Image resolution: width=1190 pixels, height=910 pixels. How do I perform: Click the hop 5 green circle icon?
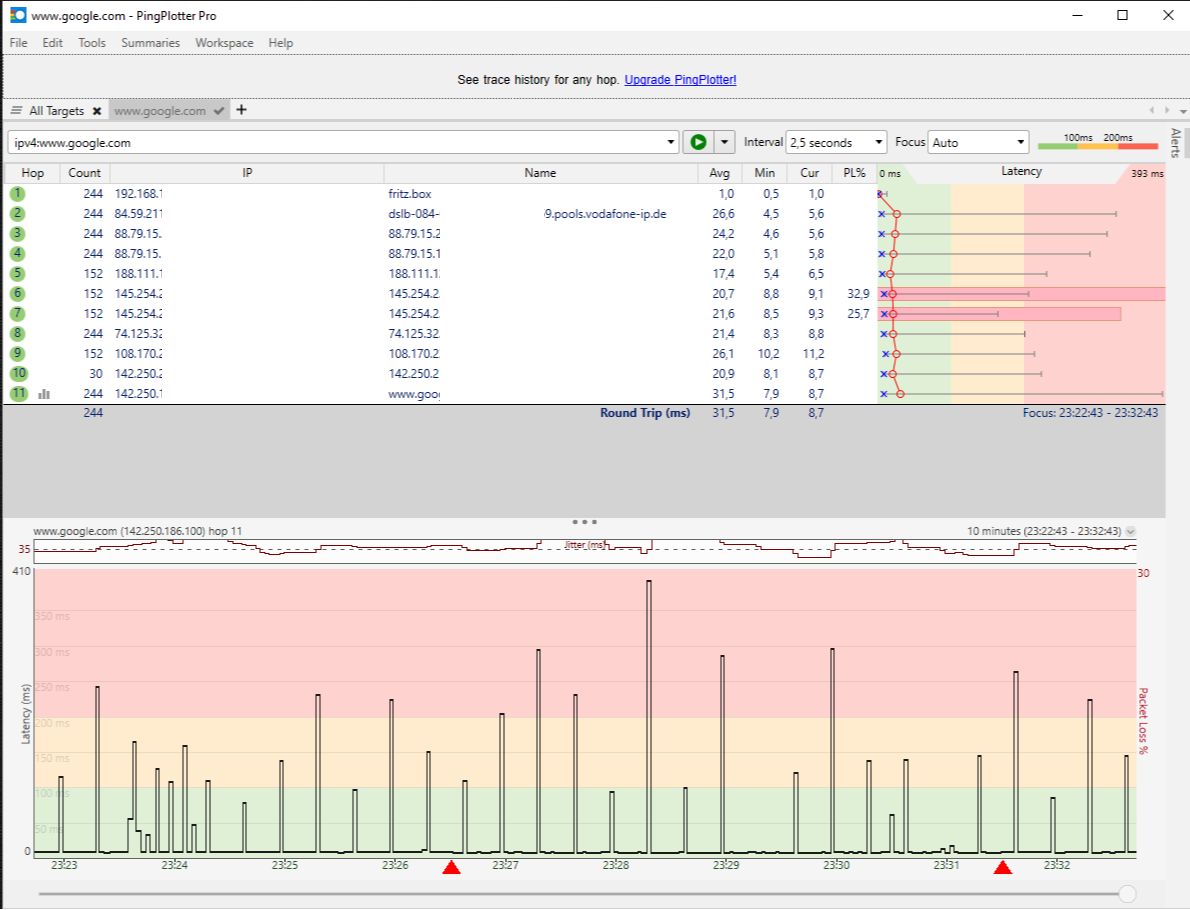(x=17, y=274)
